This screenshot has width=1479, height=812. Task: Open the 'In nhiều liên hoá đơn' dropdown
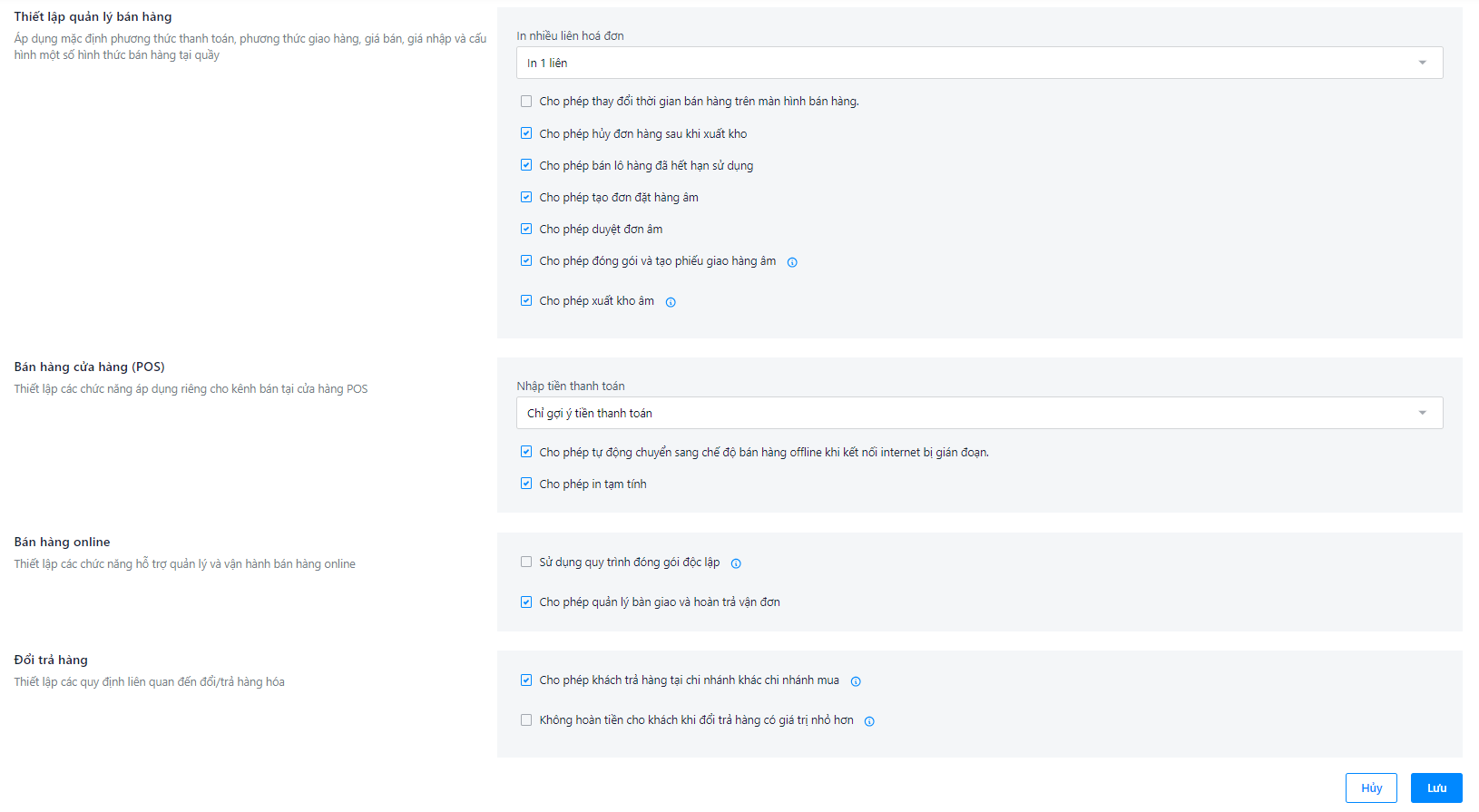[979, 63]
